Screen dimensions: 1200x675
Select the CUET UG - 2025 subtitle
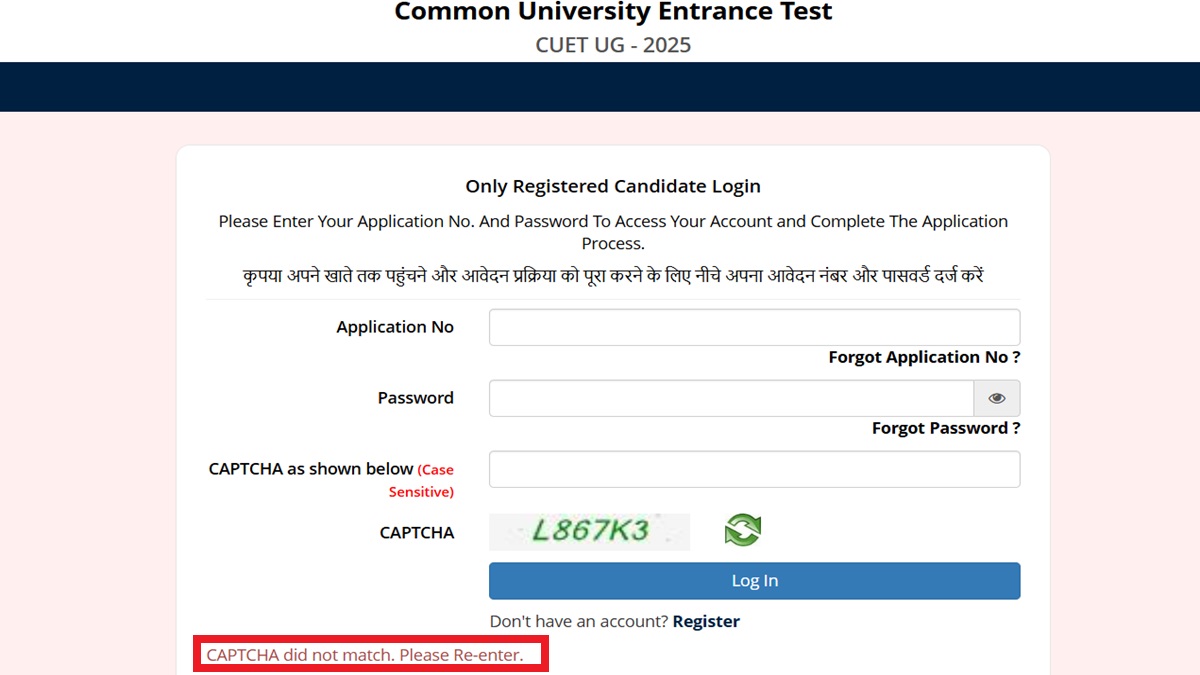(613, 45)
